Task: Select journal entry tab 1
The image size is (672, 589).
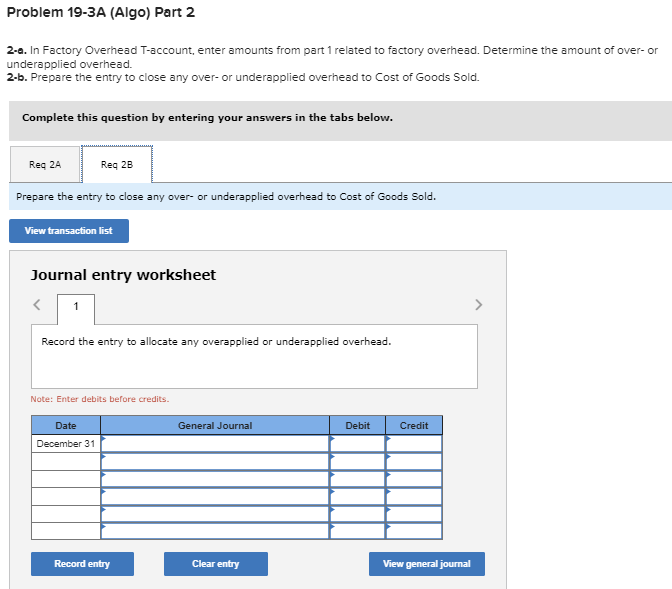Action: [x=76, y=307]
